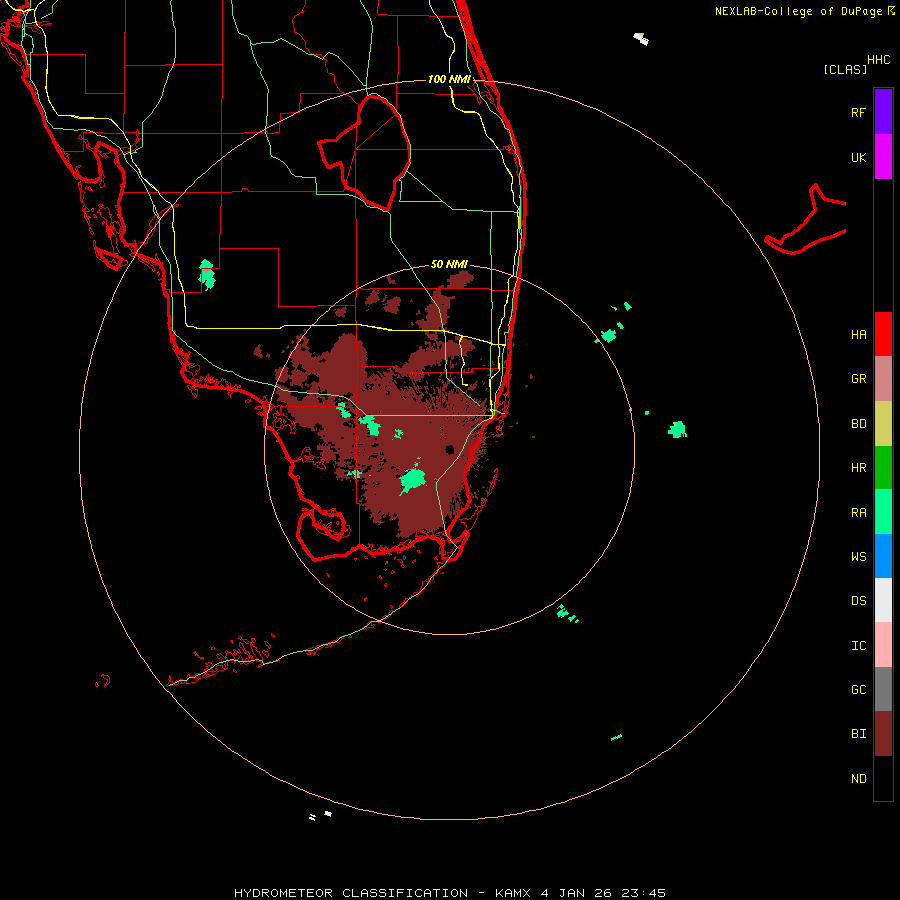Click the red HA legend color swatch
Viewport: 900px width, 900px height.
[x=883, y=334]
